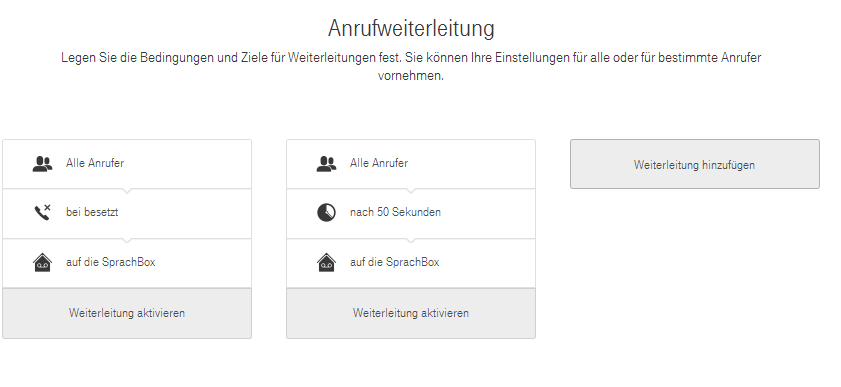This screenshot has height=387, width=841.
Task: Select Alle Anrufer text in the 50 Sekunden card
Action: 379,163
